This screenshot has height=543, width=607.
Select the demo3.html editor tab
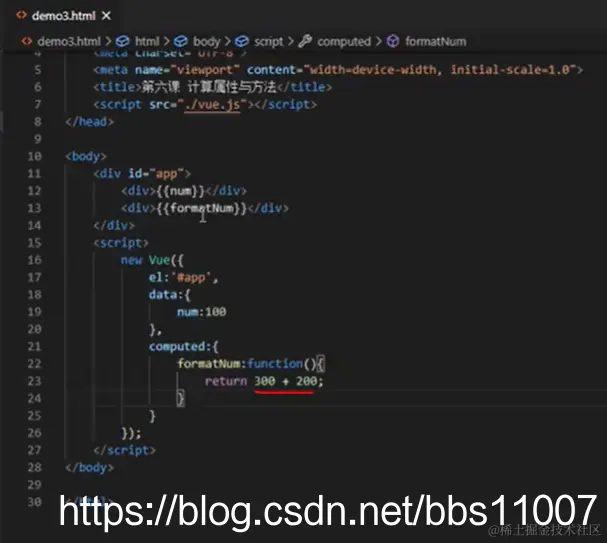[x=64, y=16]
